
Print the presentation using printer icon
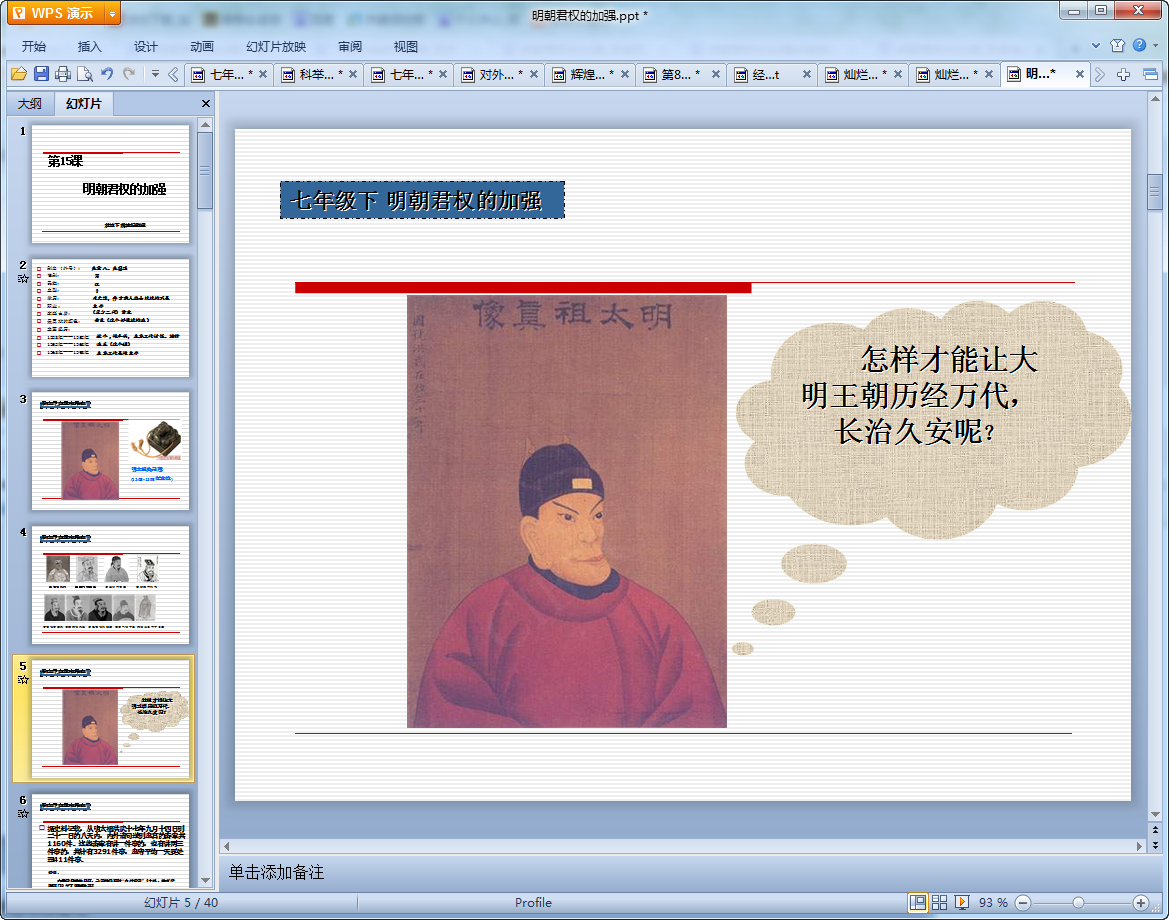63,74
